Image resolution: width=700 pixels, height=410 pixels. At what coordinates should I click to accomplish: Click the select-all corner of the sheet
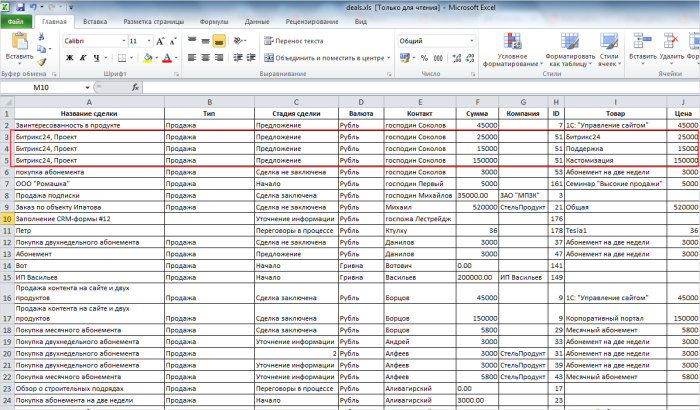7,102
